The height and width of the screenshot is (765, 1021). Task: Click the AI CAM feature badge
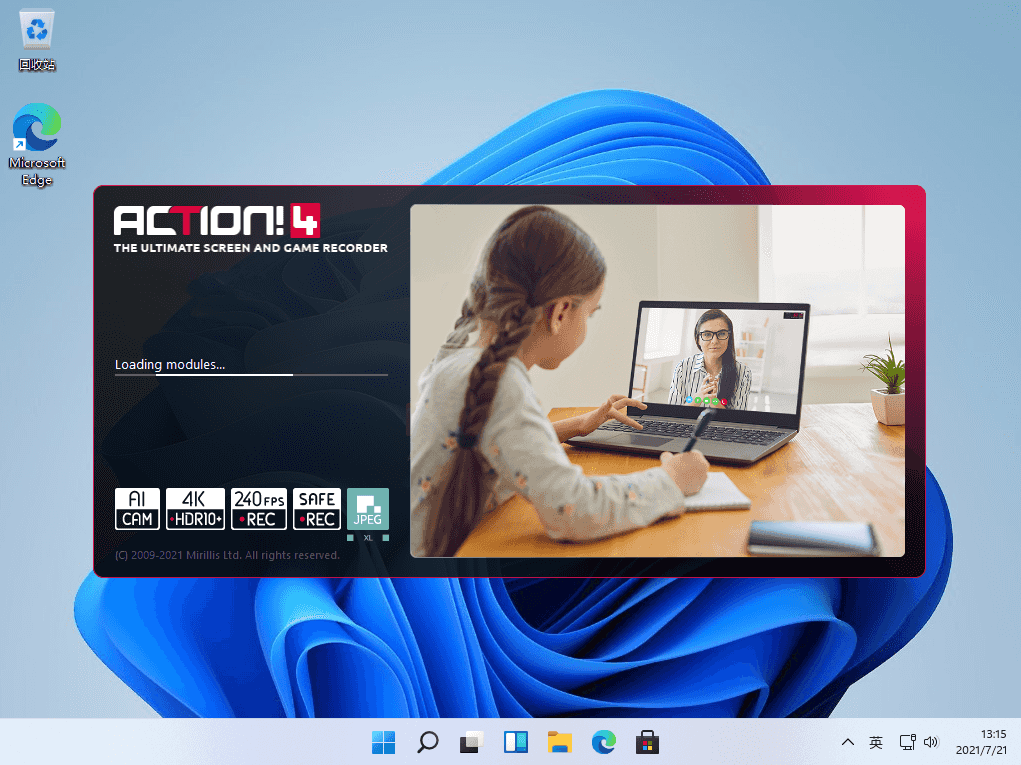pos(137,508)
